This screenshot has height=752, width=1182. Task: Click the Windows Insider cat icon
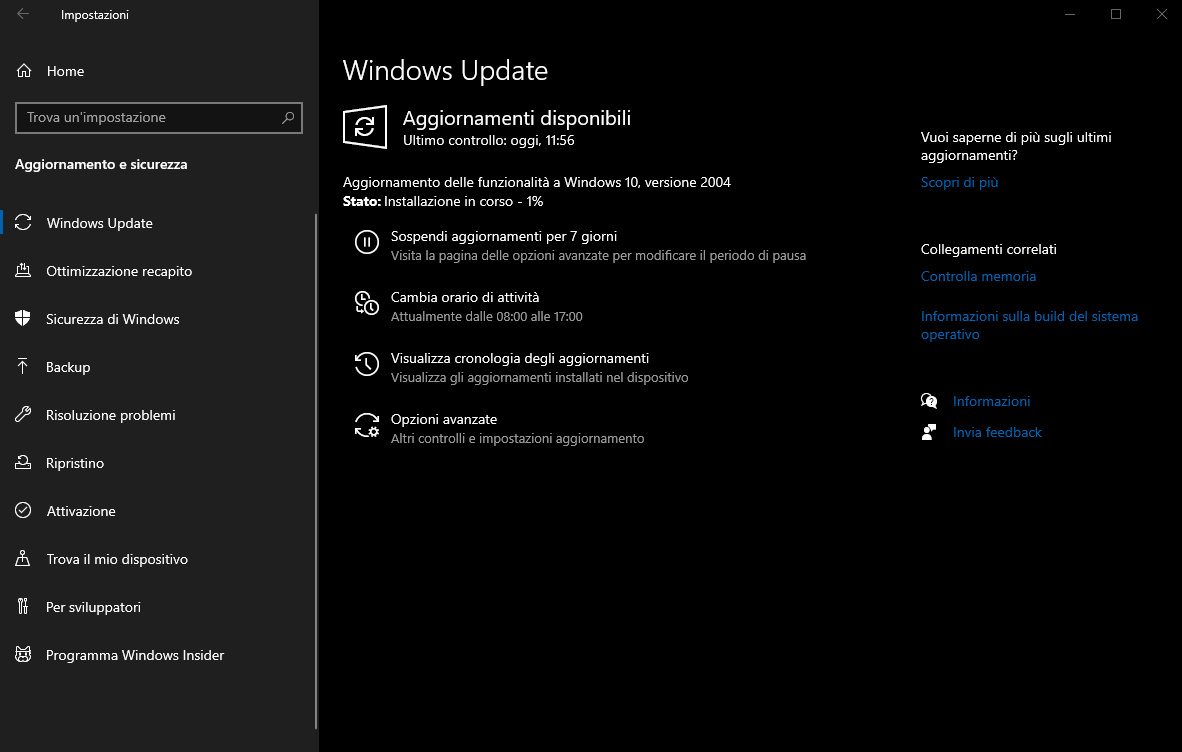click(x=23, y=655)
